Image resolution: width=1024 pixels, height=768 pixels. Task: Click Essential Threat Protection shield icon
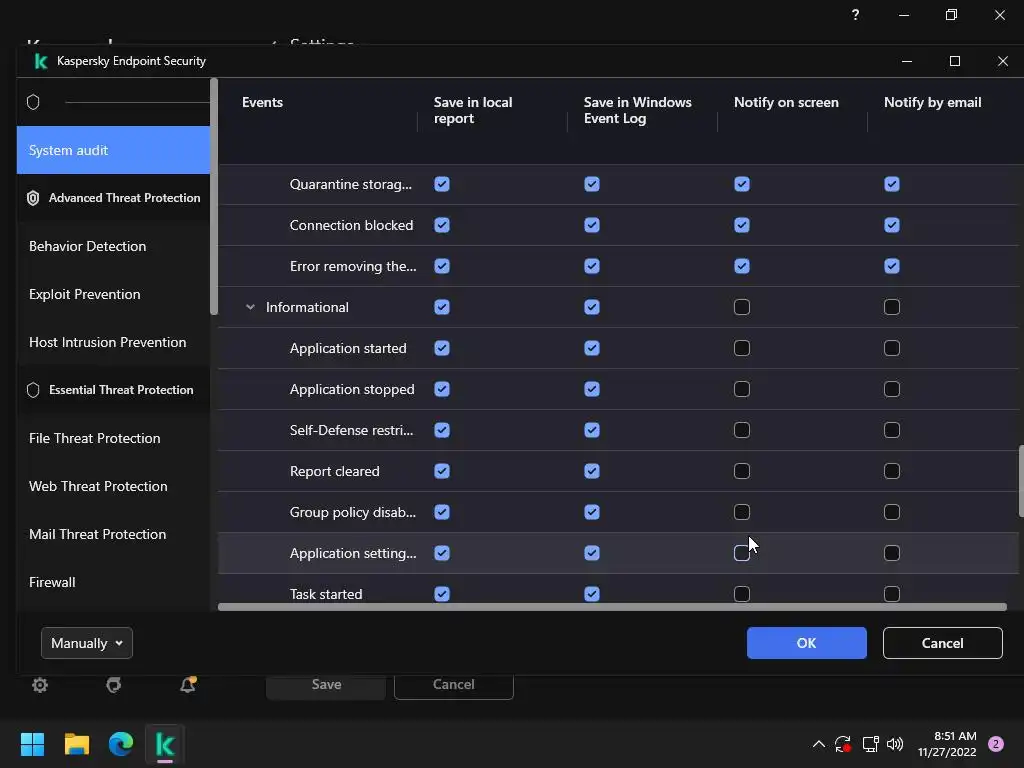pyautogui.click(x=33, y=390)
